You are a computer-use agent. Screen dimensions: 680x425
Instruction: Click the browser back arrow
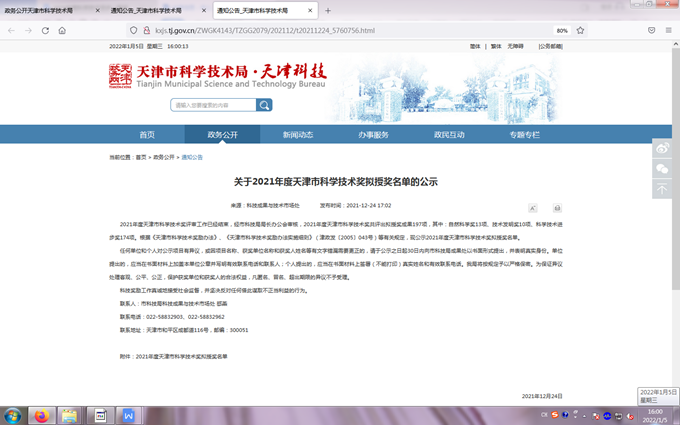click(x=11, y=30)
